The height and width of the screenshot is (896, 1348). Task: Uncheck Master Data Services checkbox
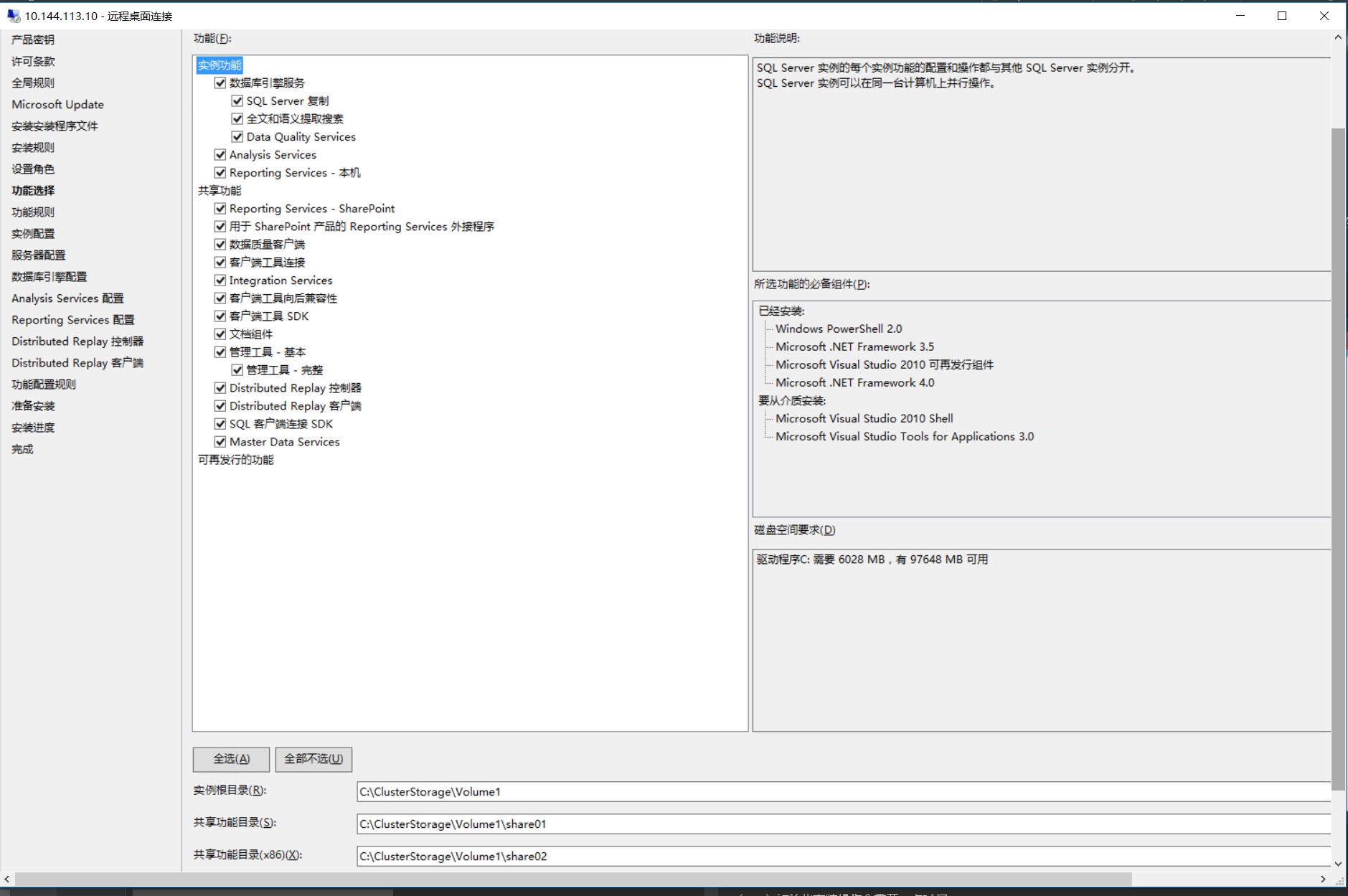[x=220, y=442]
